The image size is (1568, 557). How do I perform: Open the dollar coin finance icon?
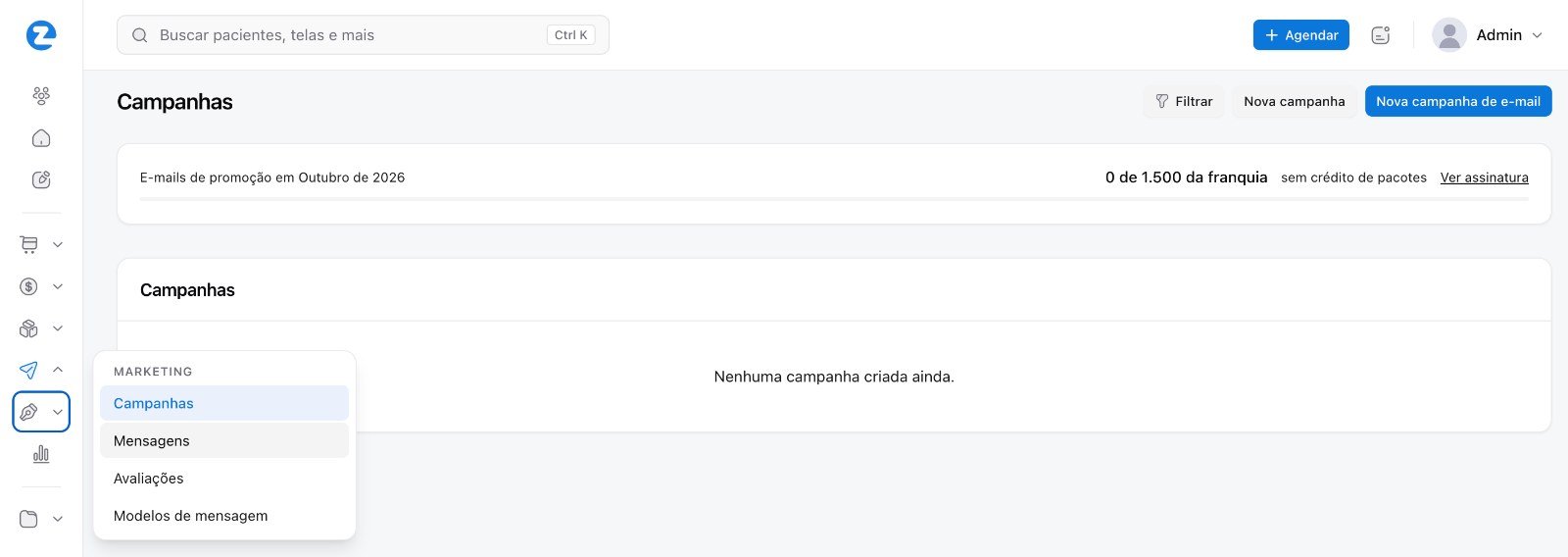29,286
